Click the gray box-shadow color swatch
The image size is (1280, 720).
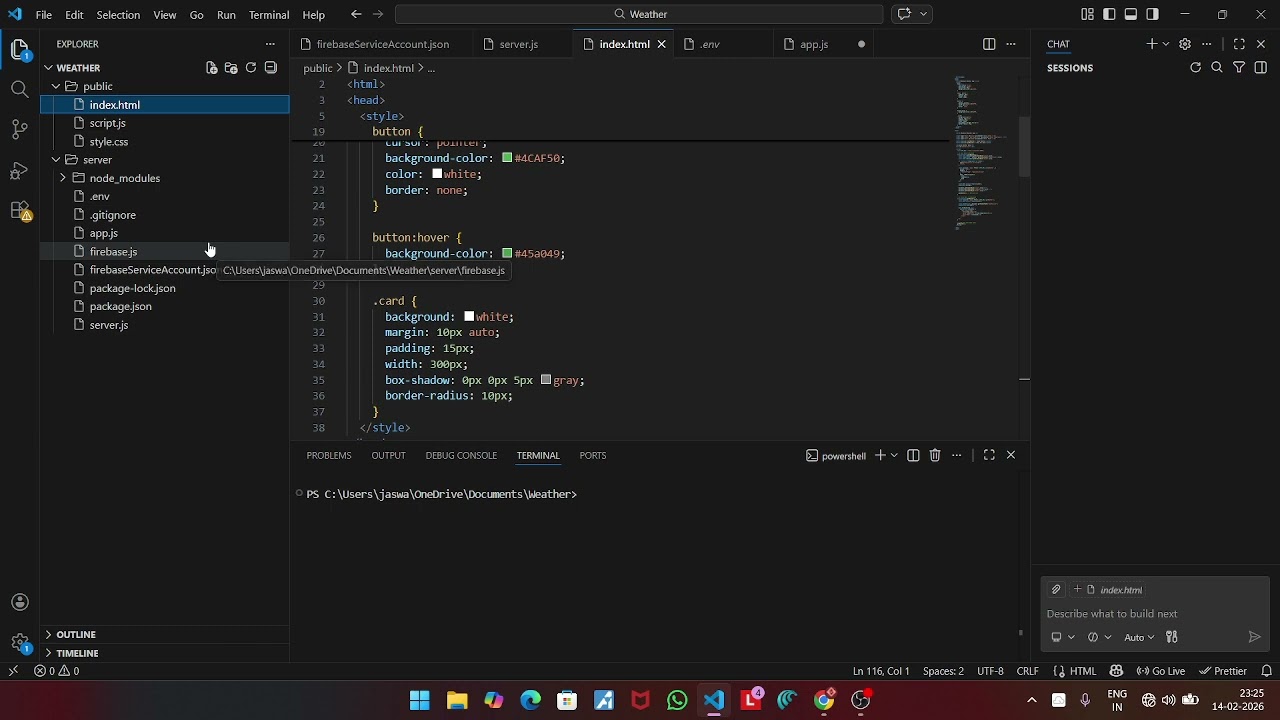(x=545, y=380)
